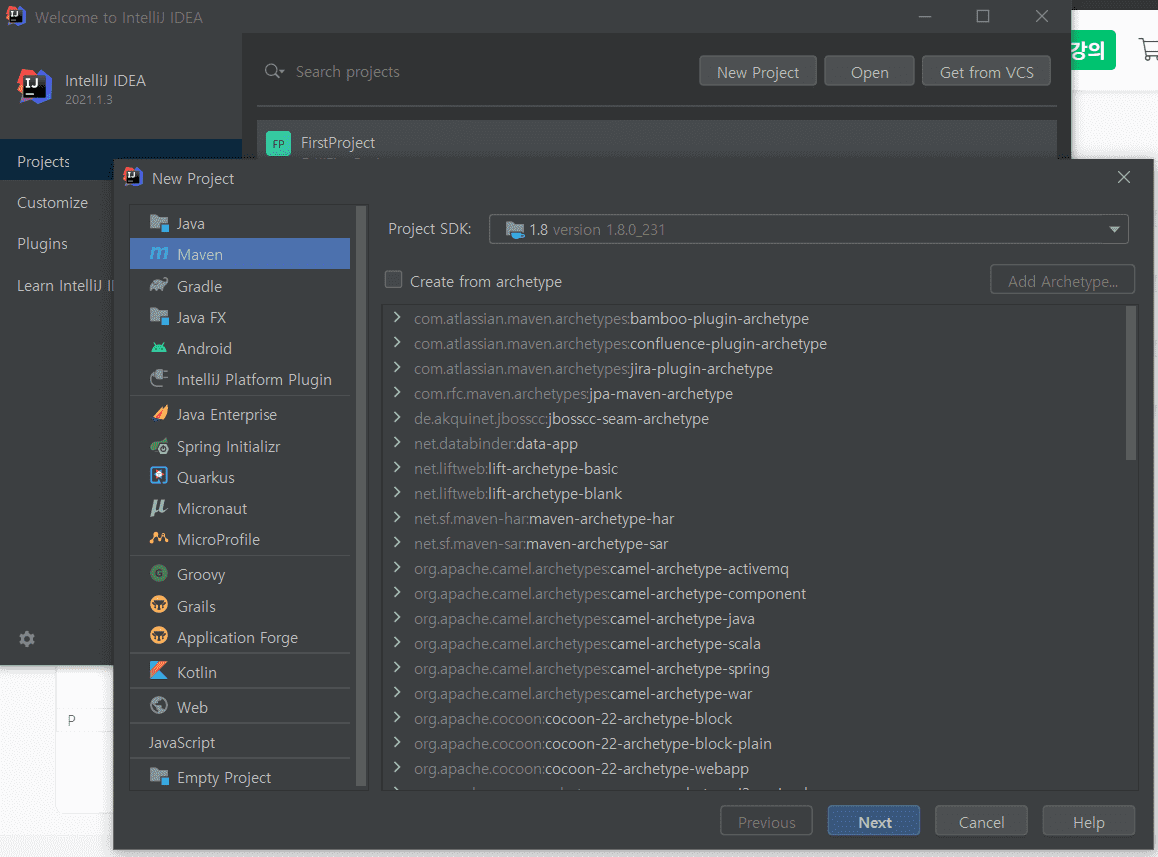Select camel-archetype-spring in archetype list
Image resolution: width=1158 pixels, height=857 pixels.
[592, 668]
